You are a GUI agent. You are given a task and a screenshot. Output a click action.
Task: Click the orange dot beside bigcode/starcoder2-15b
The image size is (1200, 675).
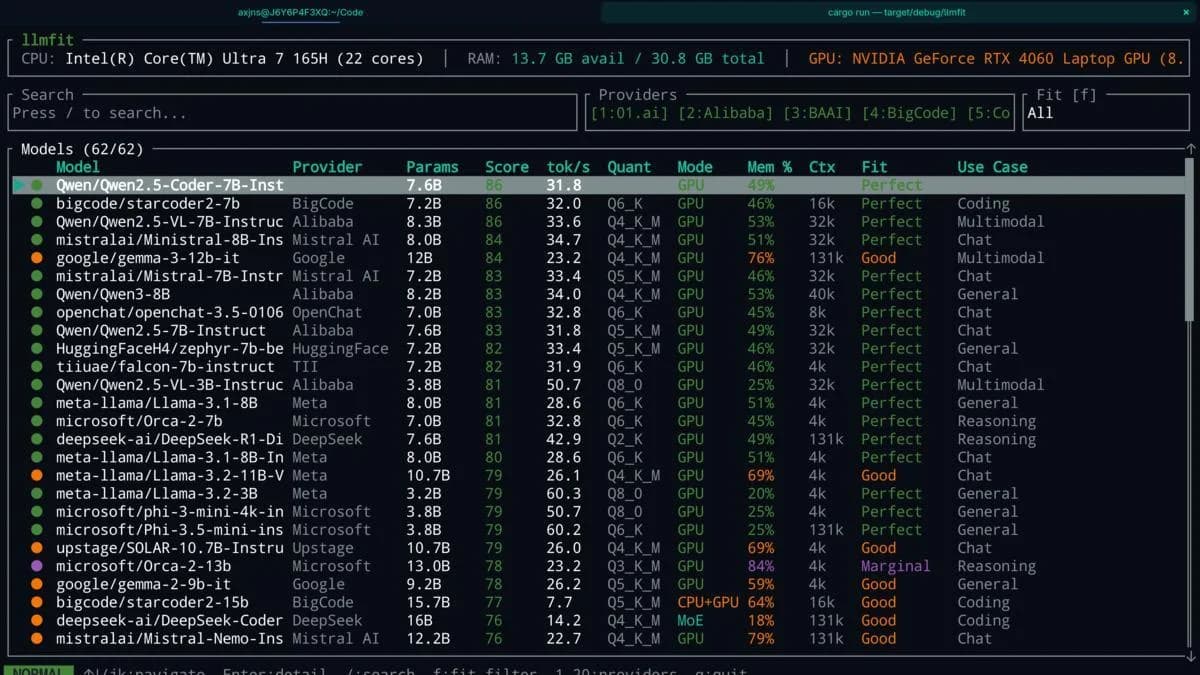pyautogui.click(x=37, y=603)
